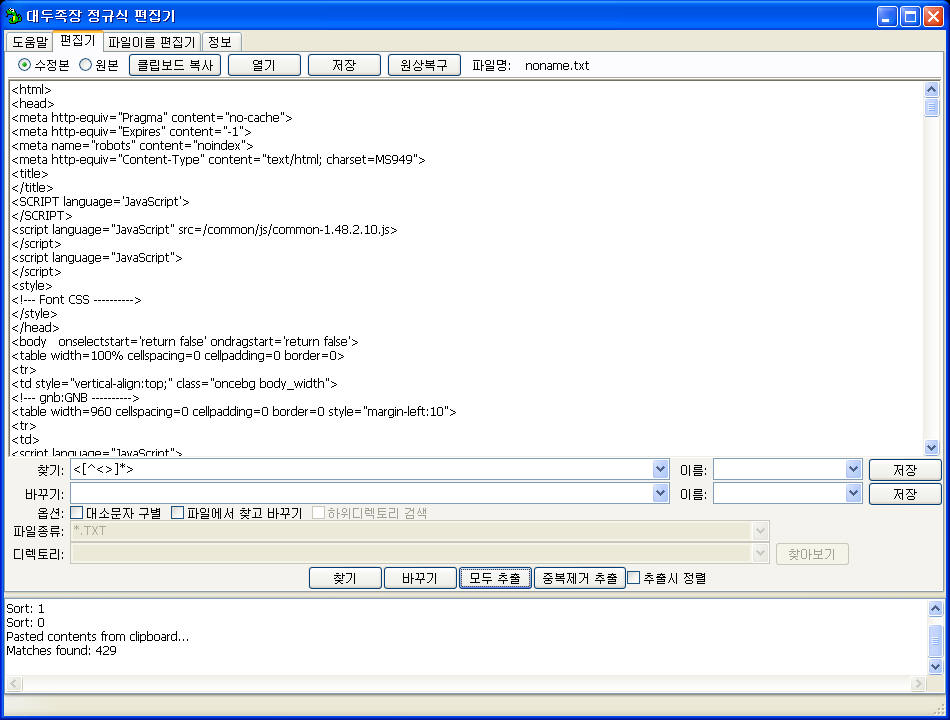Click the Font CSS comment line

click(76, 299)
